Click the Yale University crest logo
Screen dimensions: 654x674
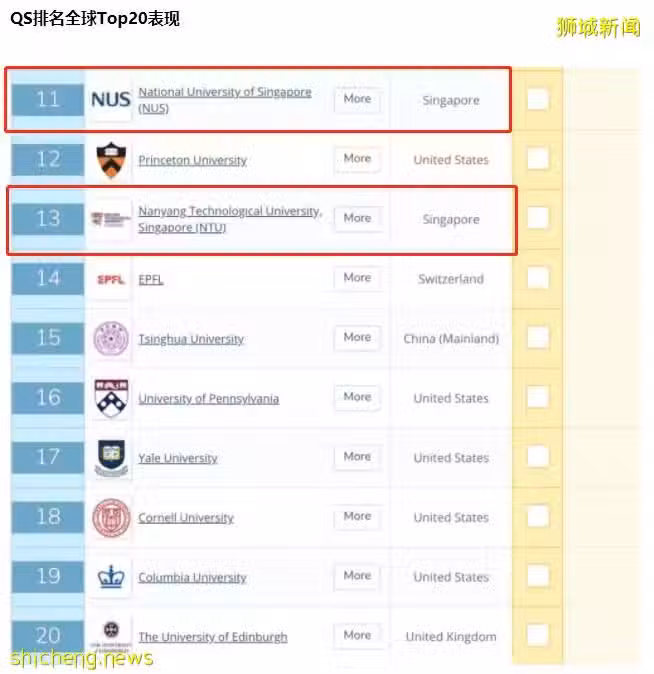click(x=111, y=458)
